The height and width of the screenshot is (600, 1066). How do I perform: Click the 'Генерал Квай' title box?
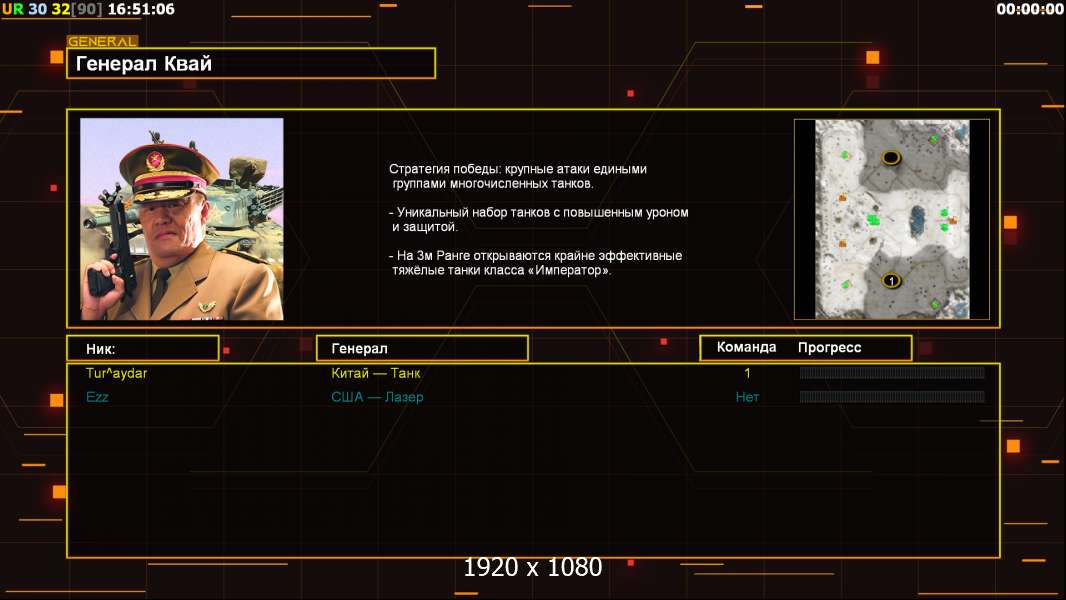tap(251, 63)
